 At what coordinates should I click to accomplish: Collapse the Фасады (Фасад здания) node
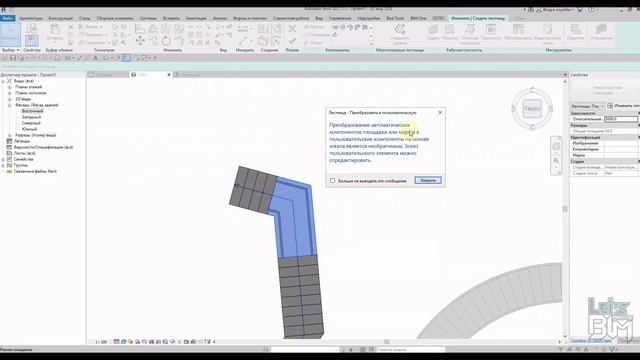[x=10, y=105]
